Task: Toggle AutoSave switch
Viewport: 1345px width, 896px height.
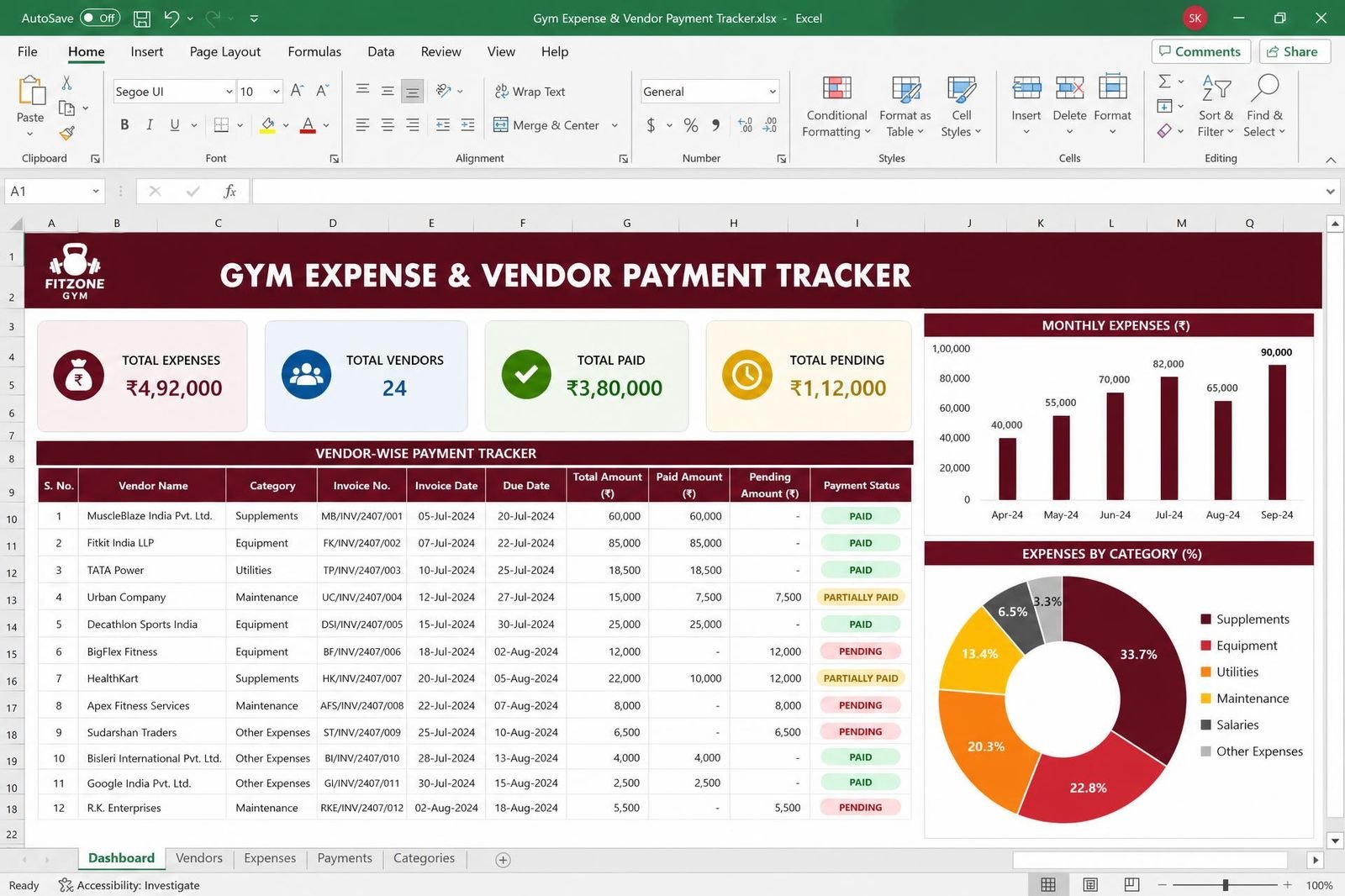Action: coord(100,18)
